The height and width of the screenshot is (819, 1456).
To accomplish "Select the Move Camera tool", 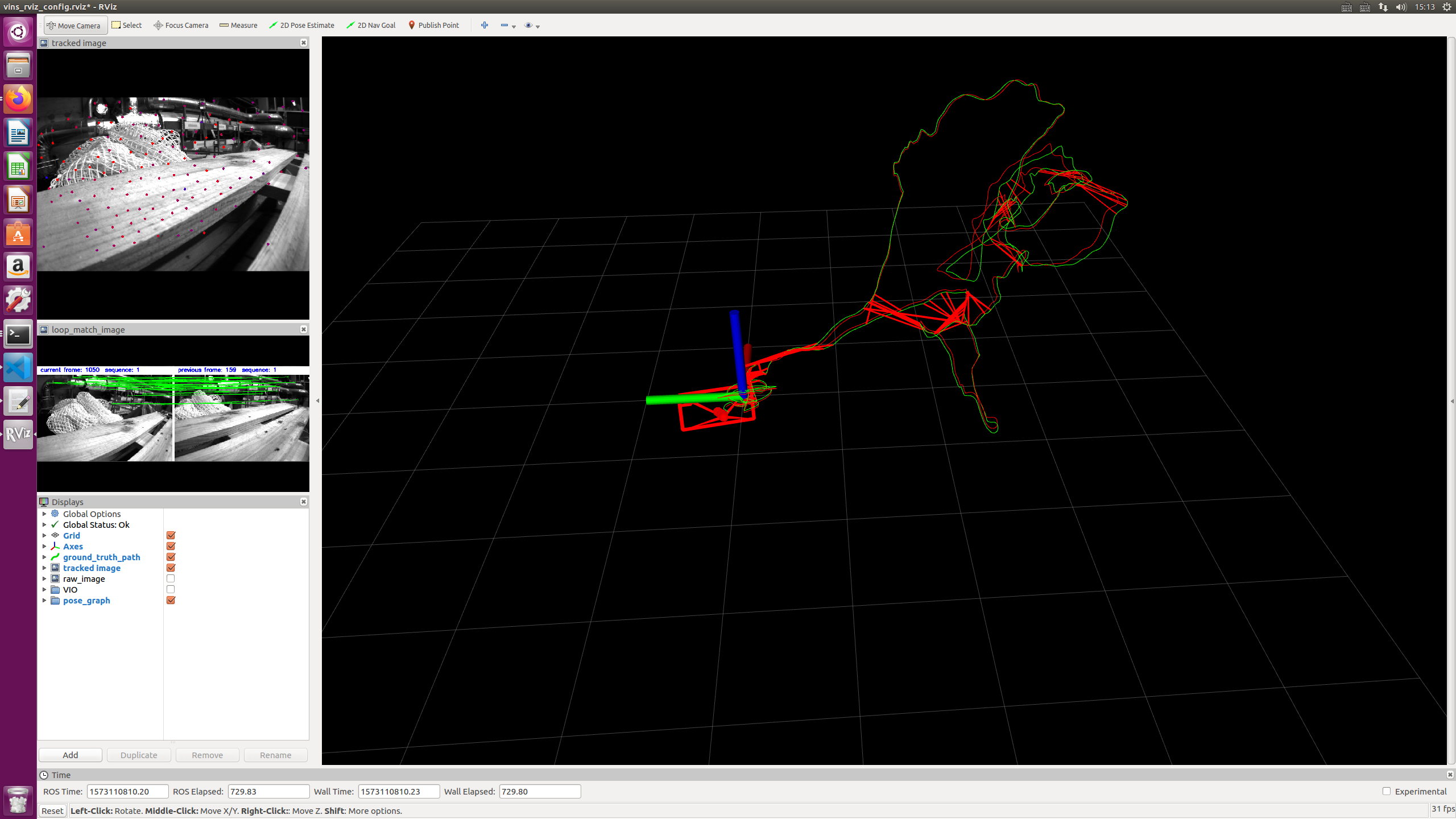I will (74, 26).
